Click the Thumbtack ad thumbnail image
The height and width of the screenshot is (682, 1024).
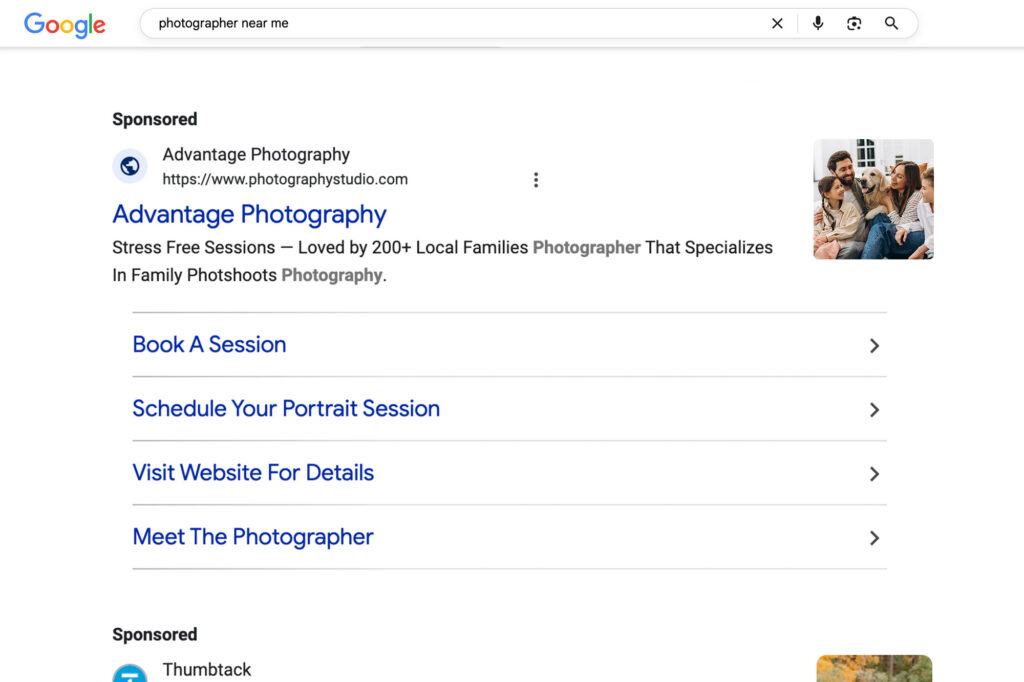tap(874, 669)
